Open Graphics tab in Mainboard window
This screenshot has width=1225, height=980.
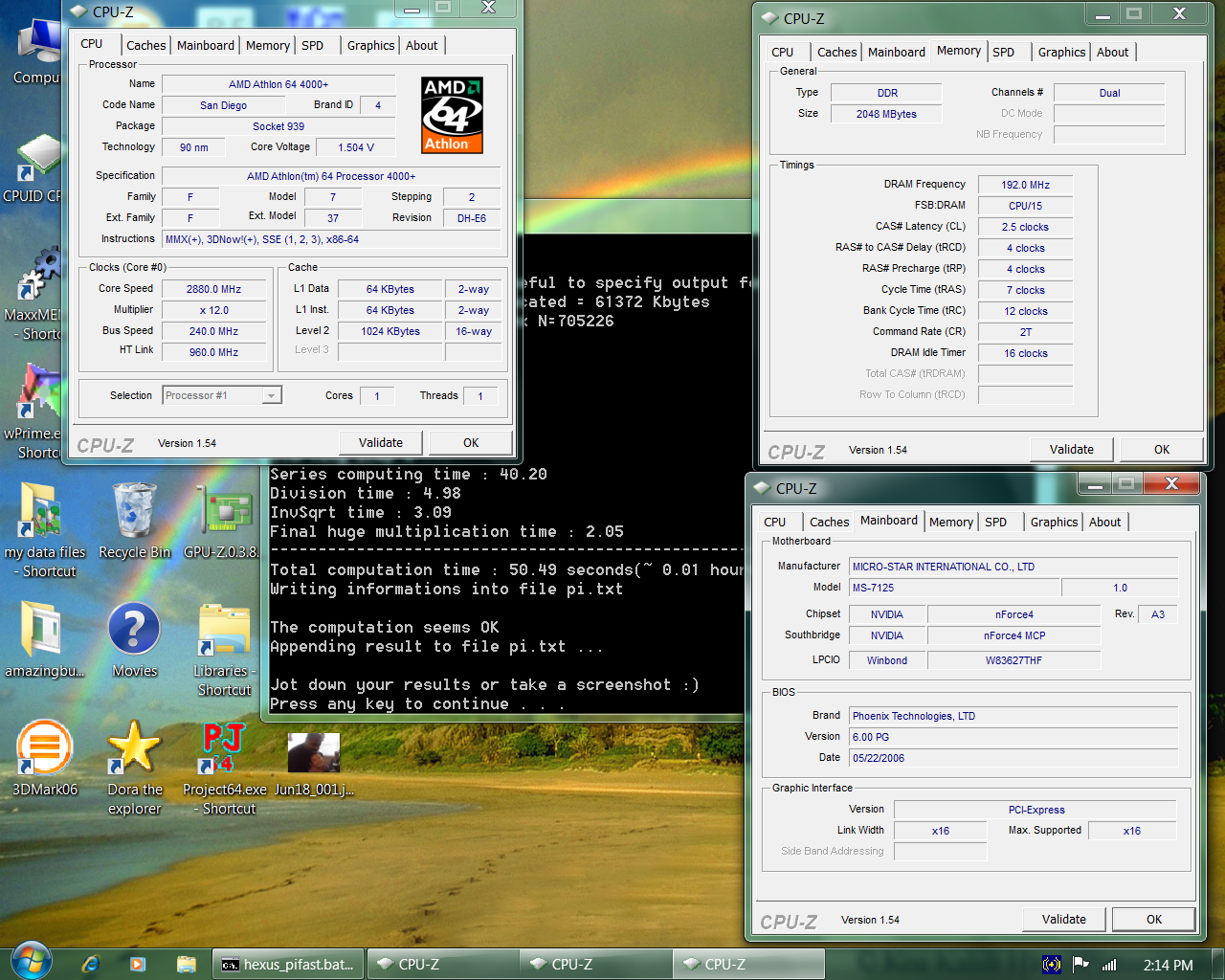(1055, 522)
